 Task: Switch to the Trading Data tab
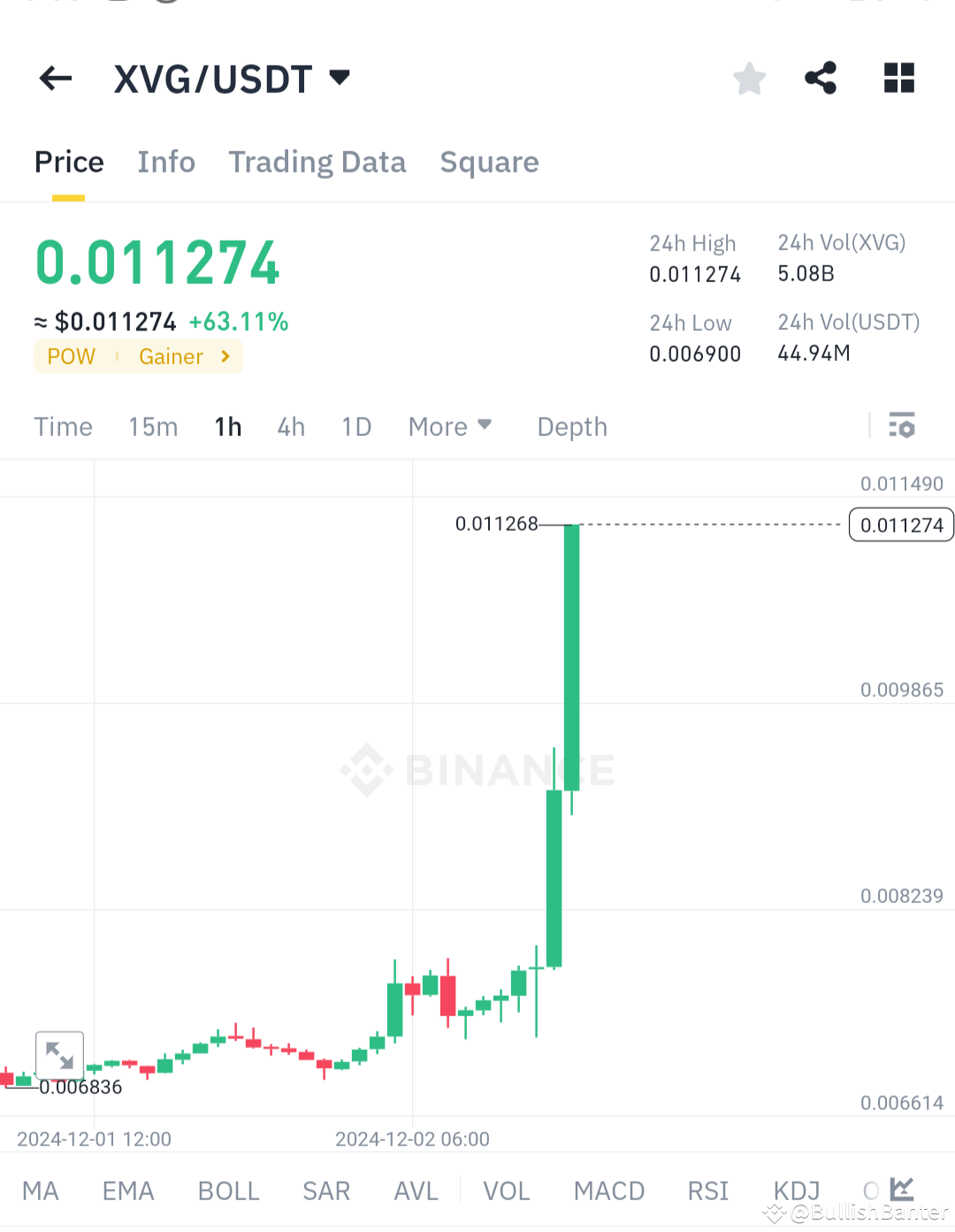317,162
